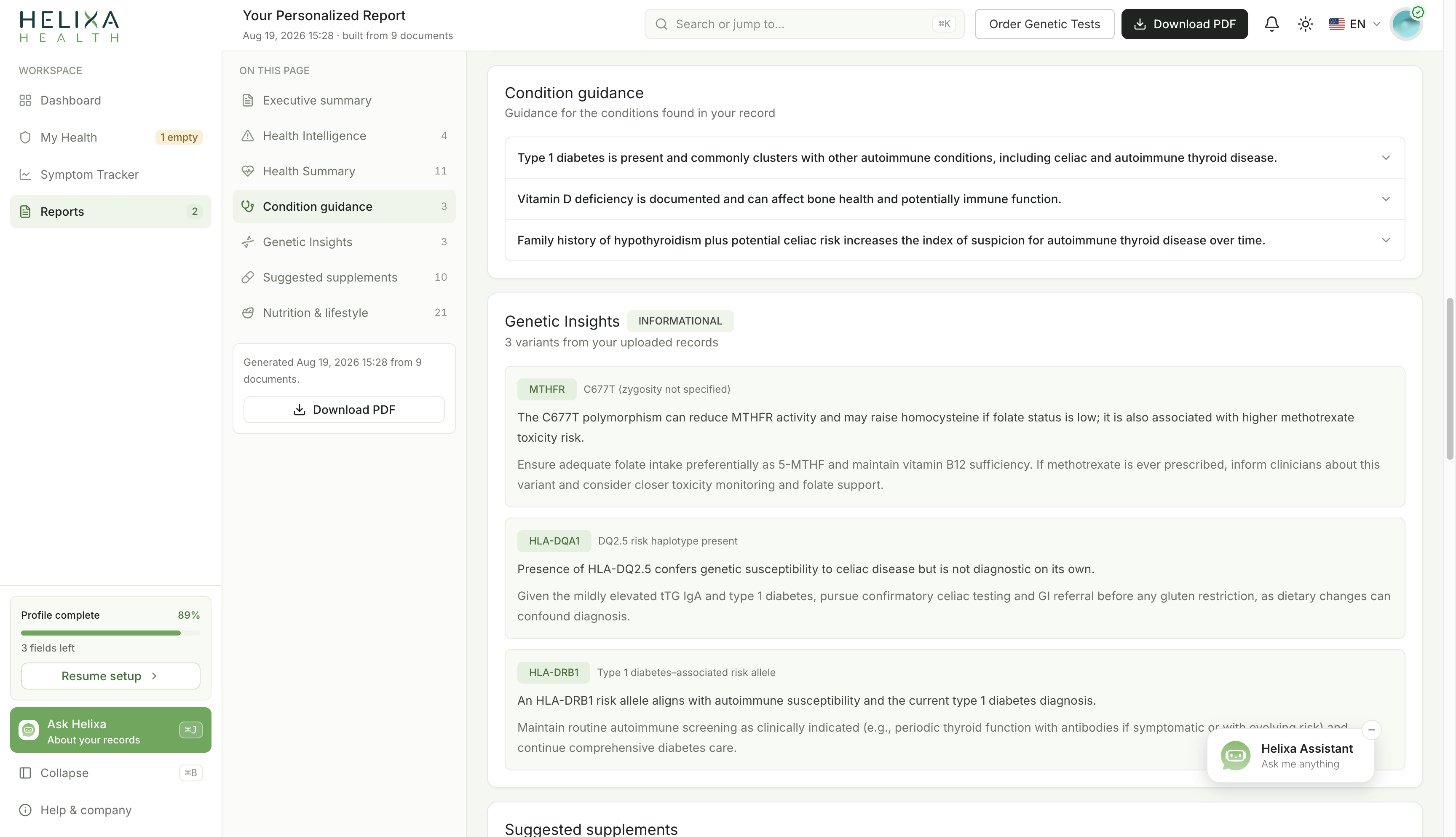Expand the Vitamin D deficiency guidance row

click(x=954, y=199)
